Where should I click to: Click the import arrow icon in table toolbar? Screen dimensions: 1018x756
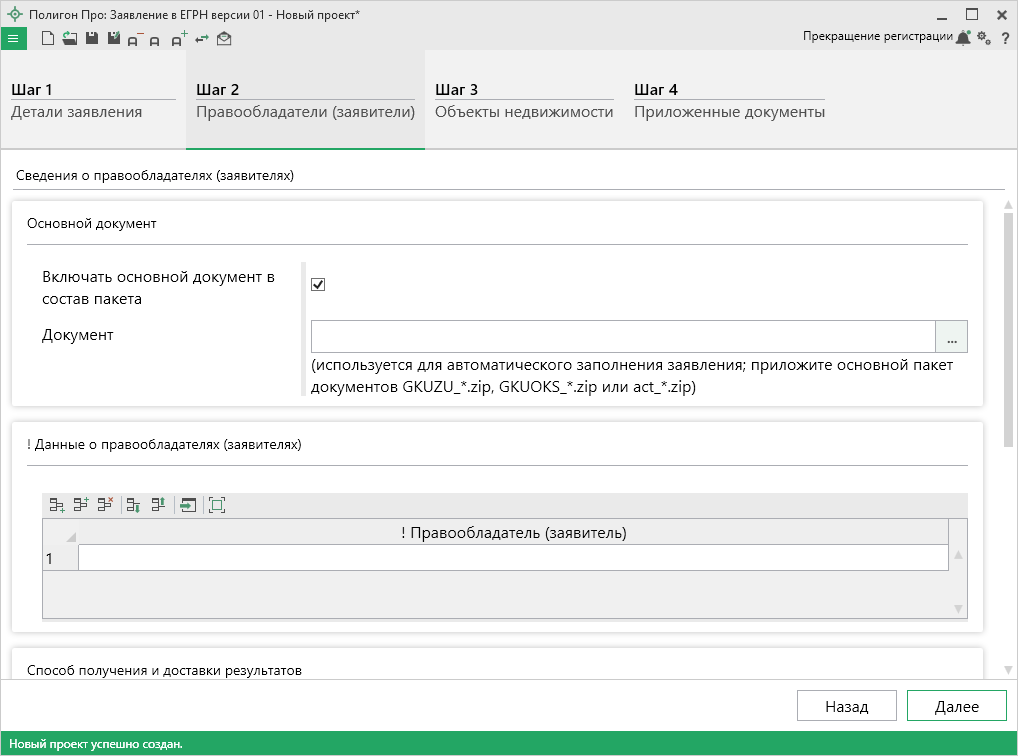point(188,505)
